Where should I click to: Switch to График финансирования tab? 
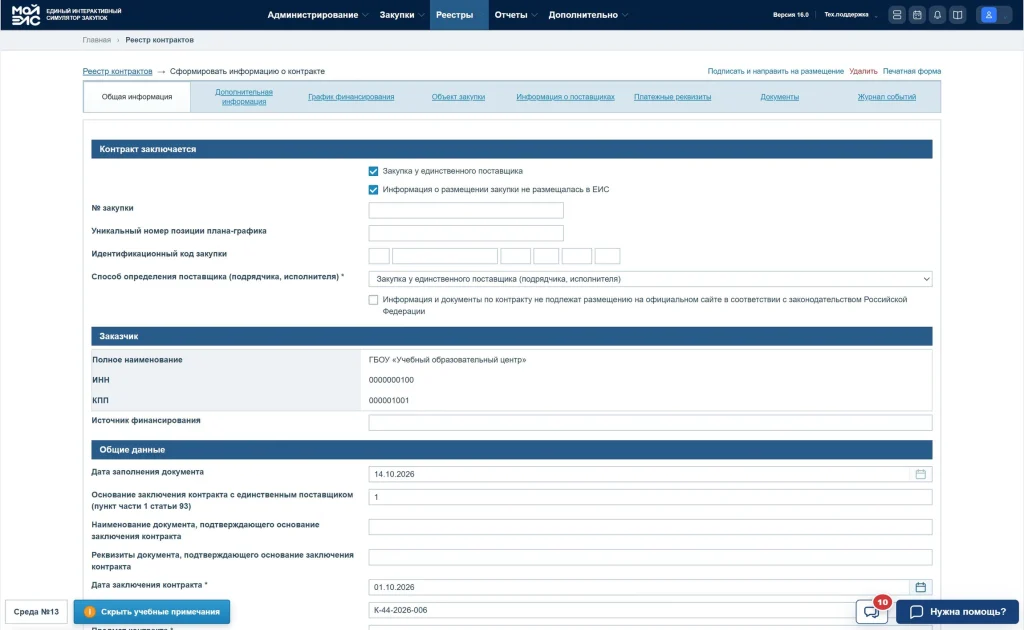pos(351,97)
